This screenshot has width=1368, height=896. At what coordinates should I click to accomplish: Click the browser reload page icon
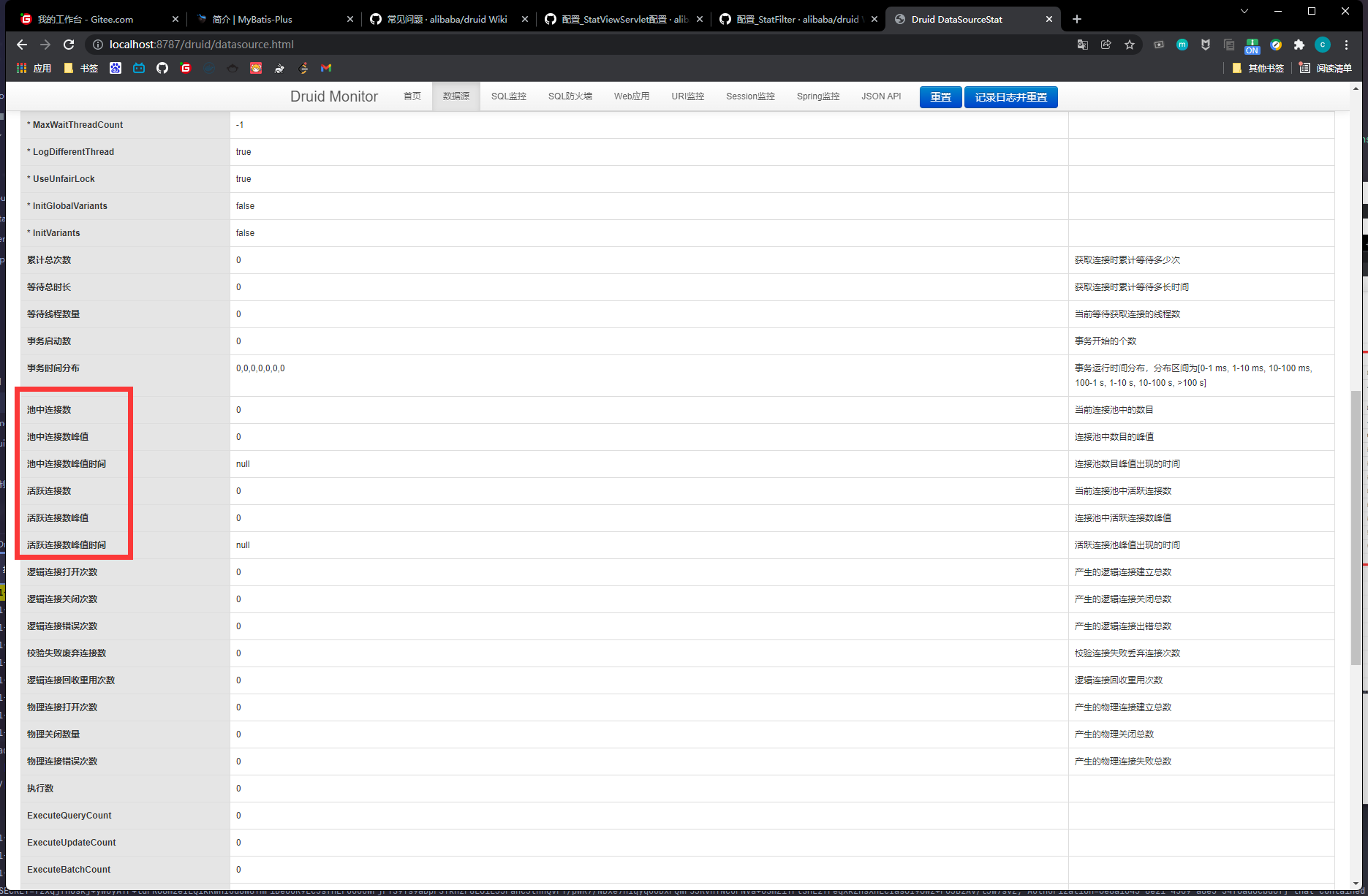point(69,45)
